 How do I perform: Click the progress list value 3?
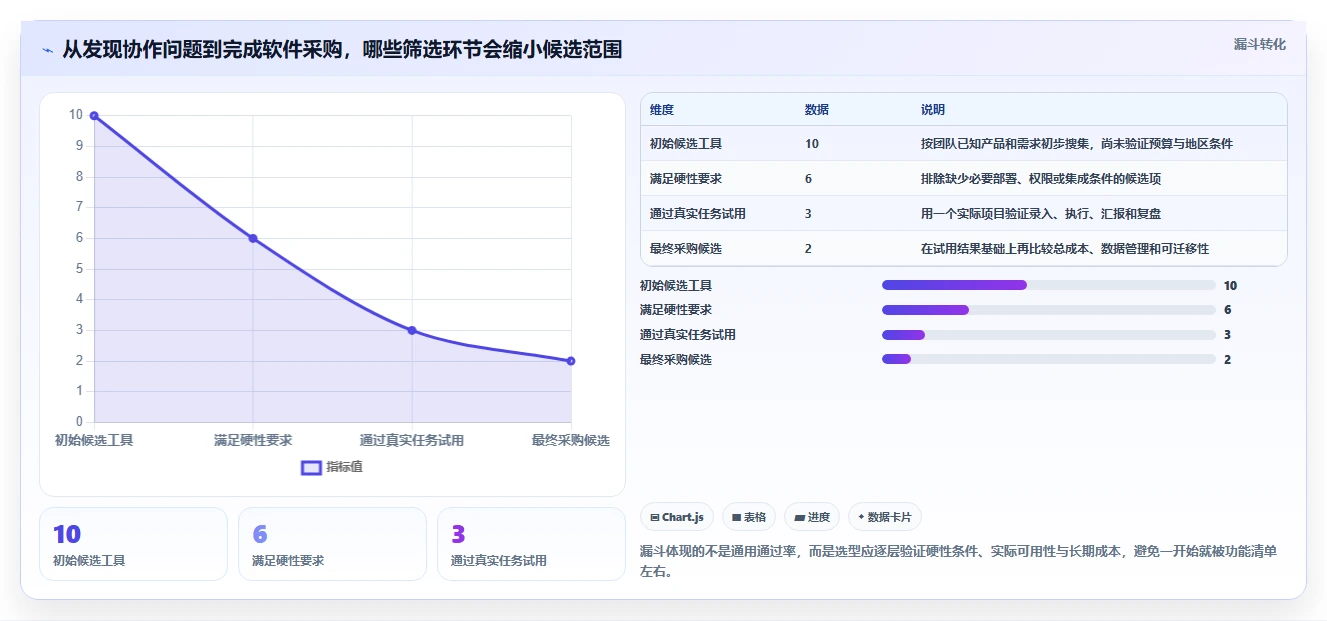1227,335
